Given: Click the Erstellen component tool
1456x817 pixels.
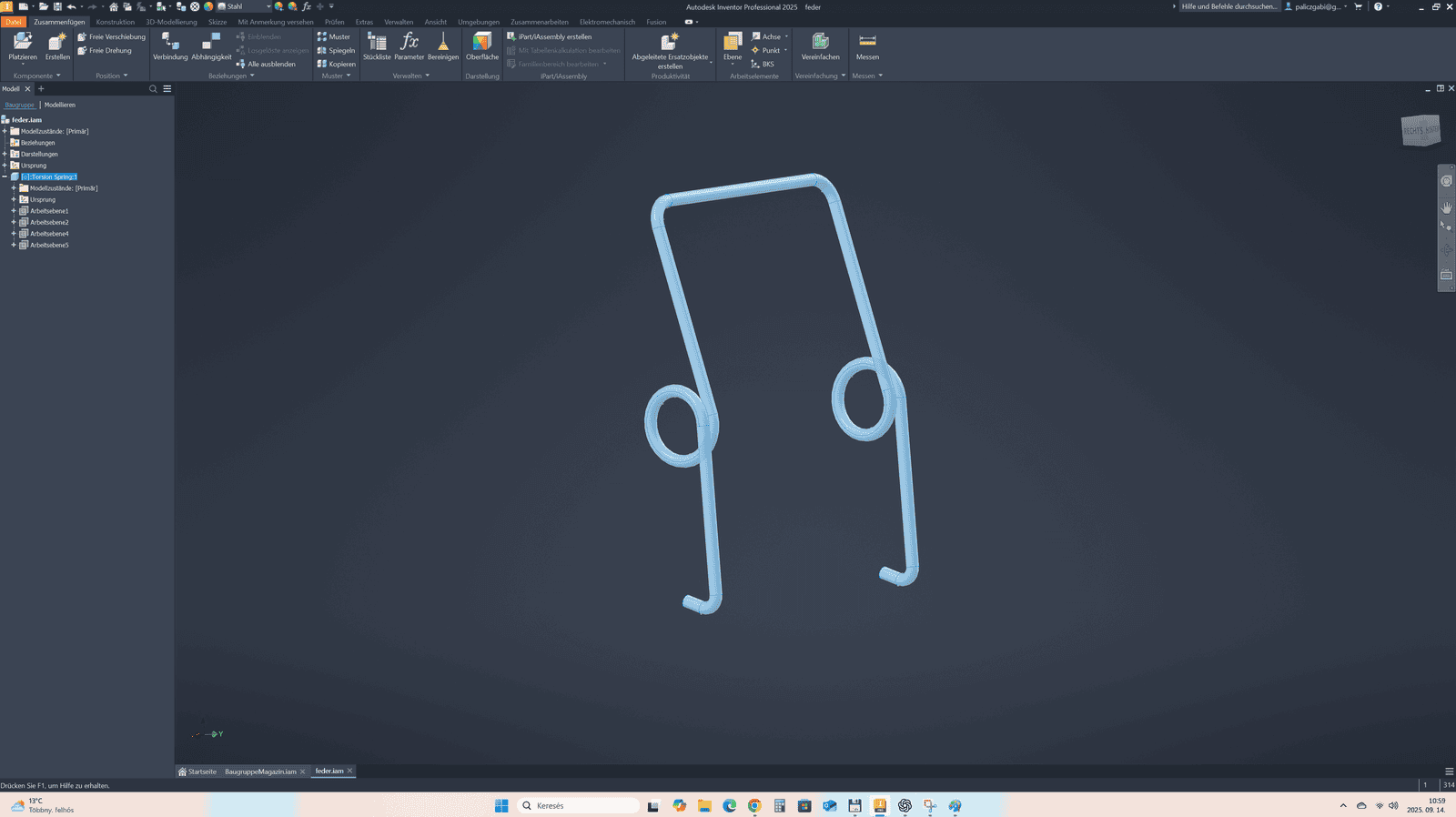Looking at the screenshot, I should pos(57,47).
